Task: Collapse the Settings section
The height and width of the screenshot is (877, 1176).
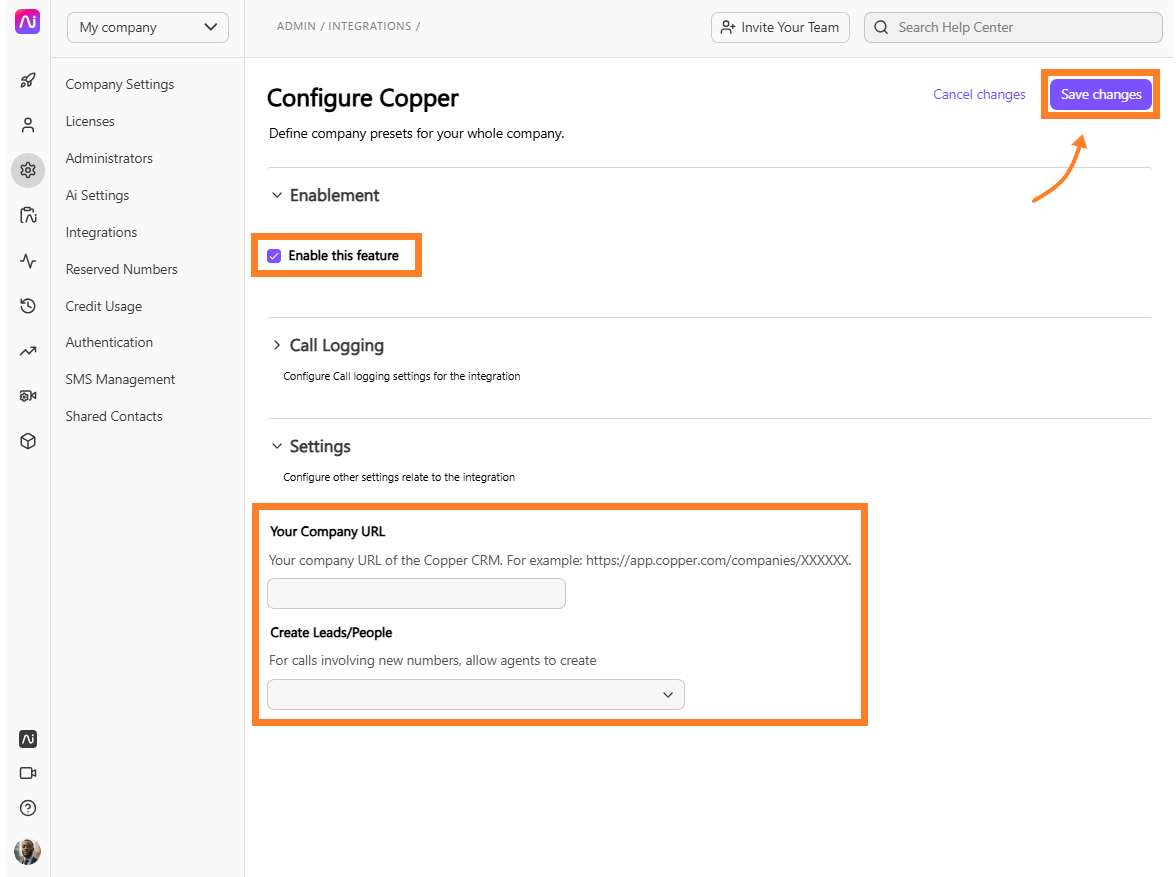Action: [277, 446]
